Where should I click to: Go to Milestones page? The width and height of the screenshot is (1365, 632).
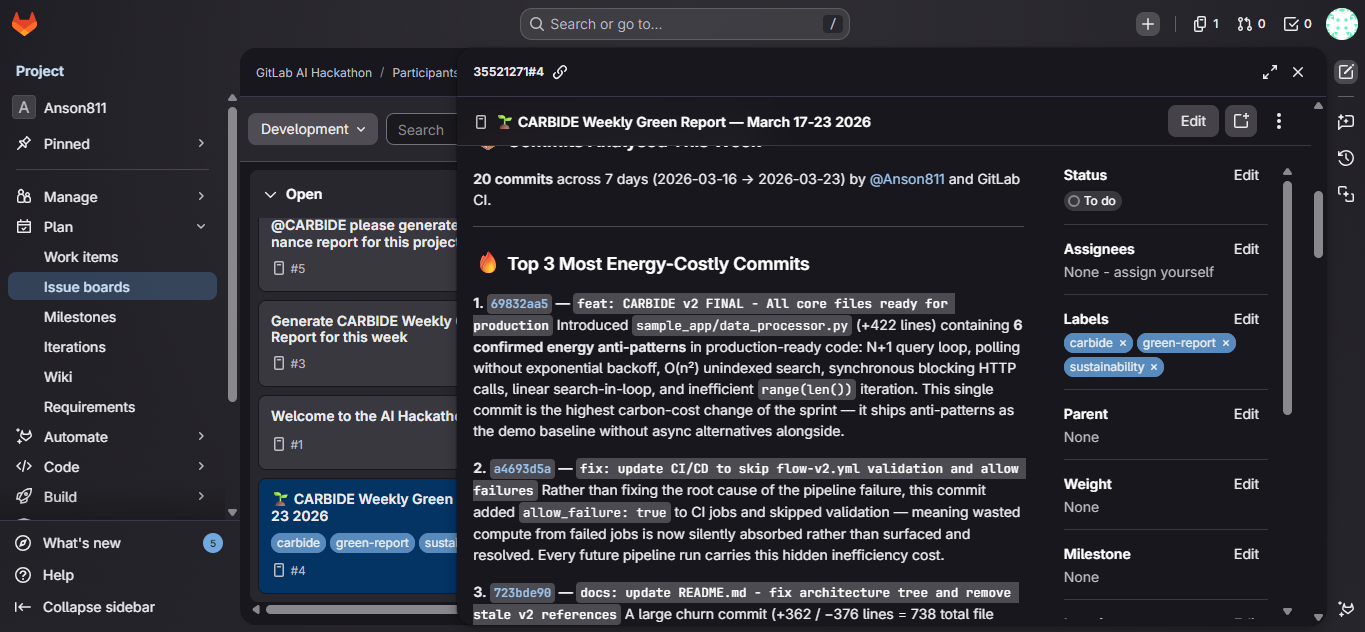click(x=112, y=317)
